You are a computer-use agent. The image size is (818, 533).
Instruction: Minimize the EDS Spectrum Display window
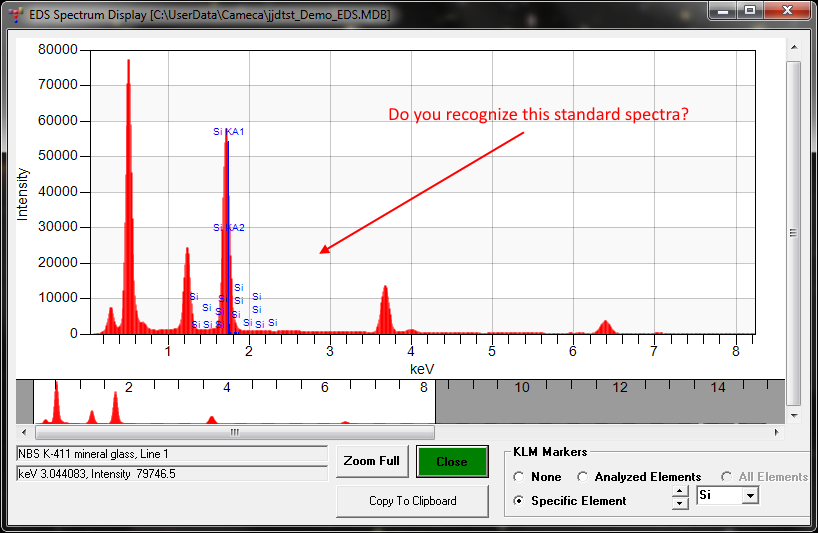coord(722,10)
